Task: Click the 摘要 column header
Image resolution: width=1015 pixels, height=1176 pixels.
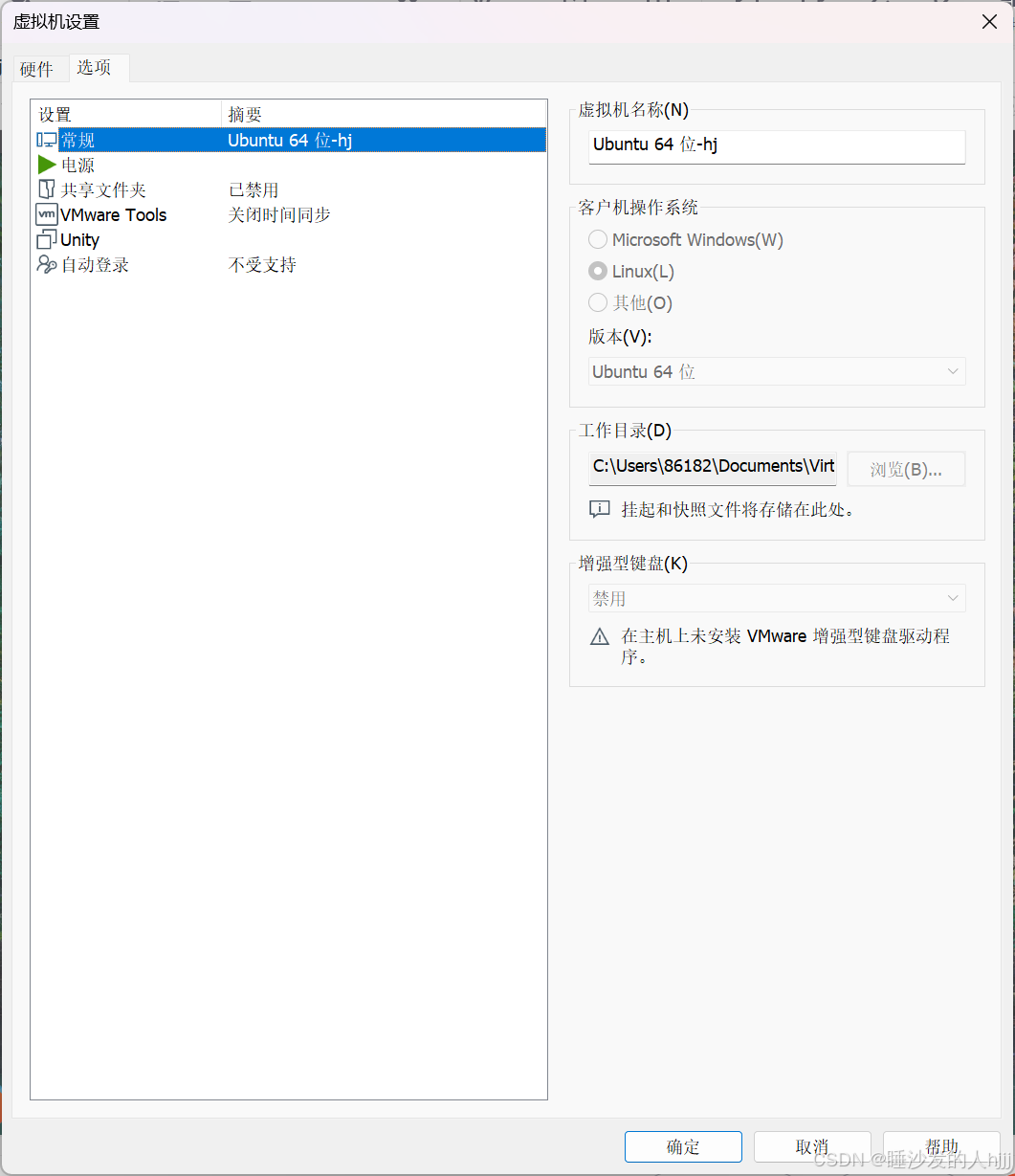Action: tap(384, 115)
